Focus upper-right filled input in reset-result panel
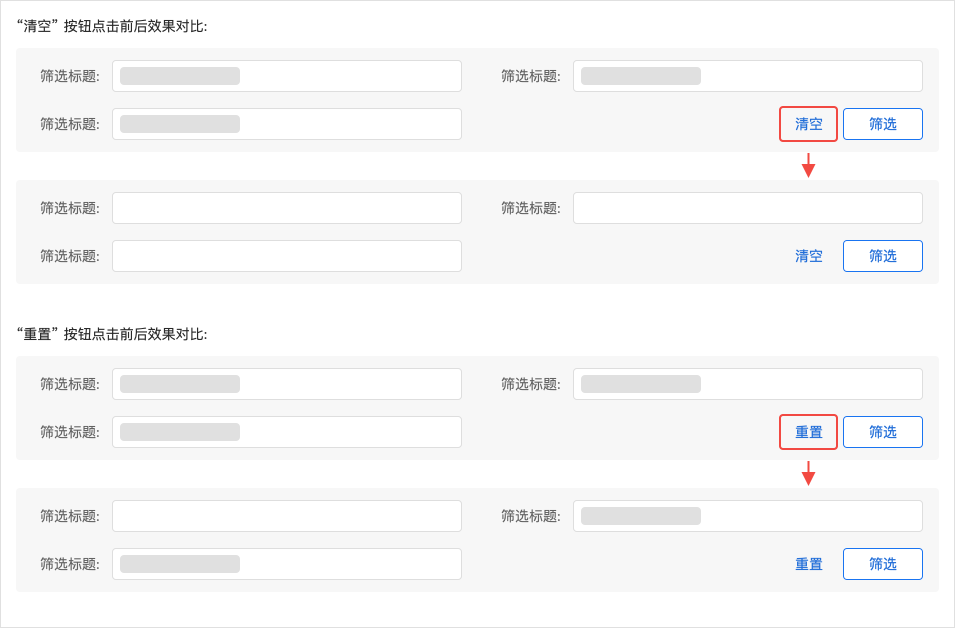Image resolution: width=955 pixels, height=628 pixels. pos(747,516)
